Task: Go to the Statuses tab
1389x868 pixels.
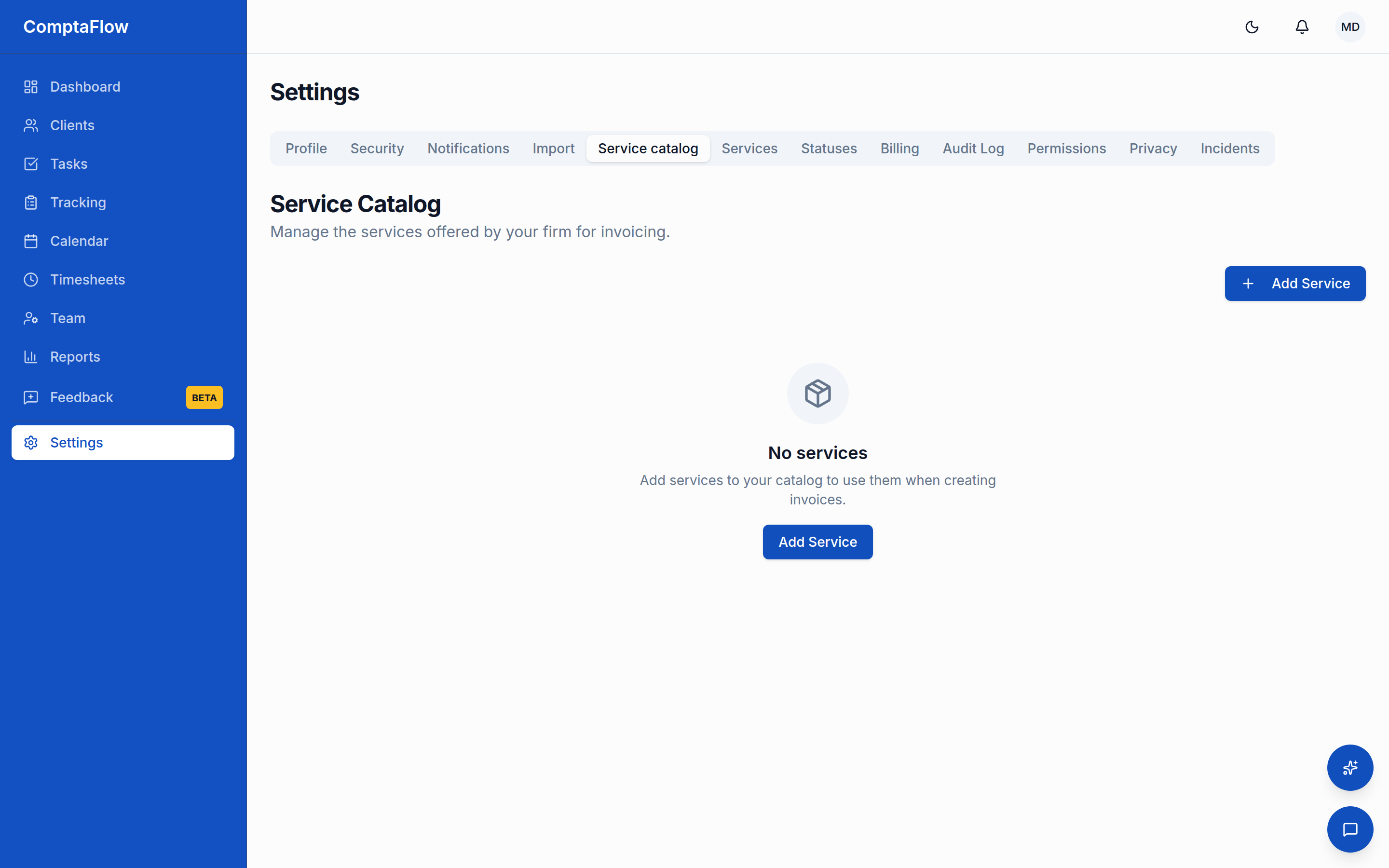Action: point(829,149)
